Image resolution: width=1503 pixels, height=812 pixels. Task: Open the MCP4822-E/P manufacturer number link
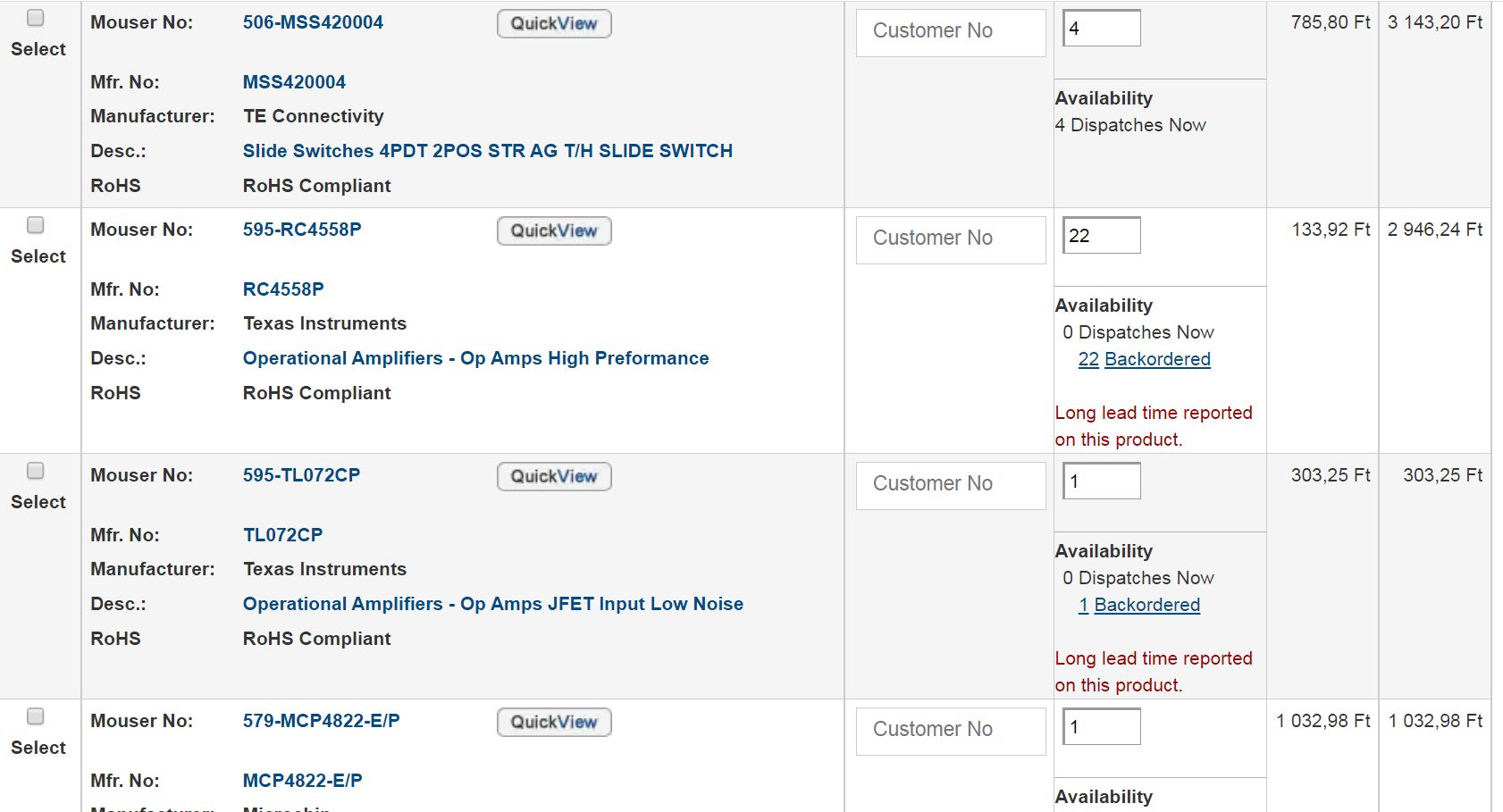click(x=302, y=781)
